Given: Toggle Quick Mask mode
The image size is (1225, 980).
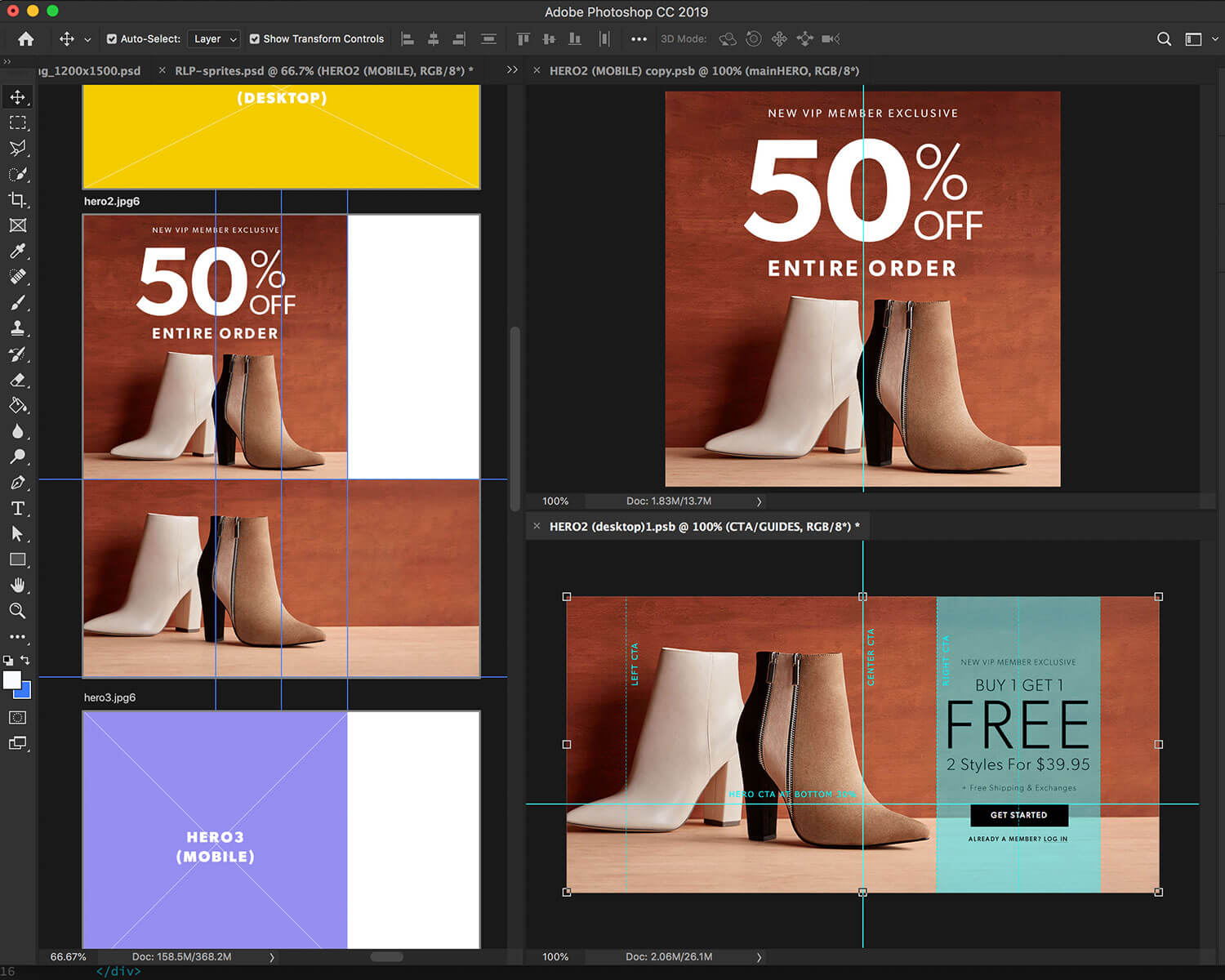Looking at the screenshot, I should click(x=17, y=718).
